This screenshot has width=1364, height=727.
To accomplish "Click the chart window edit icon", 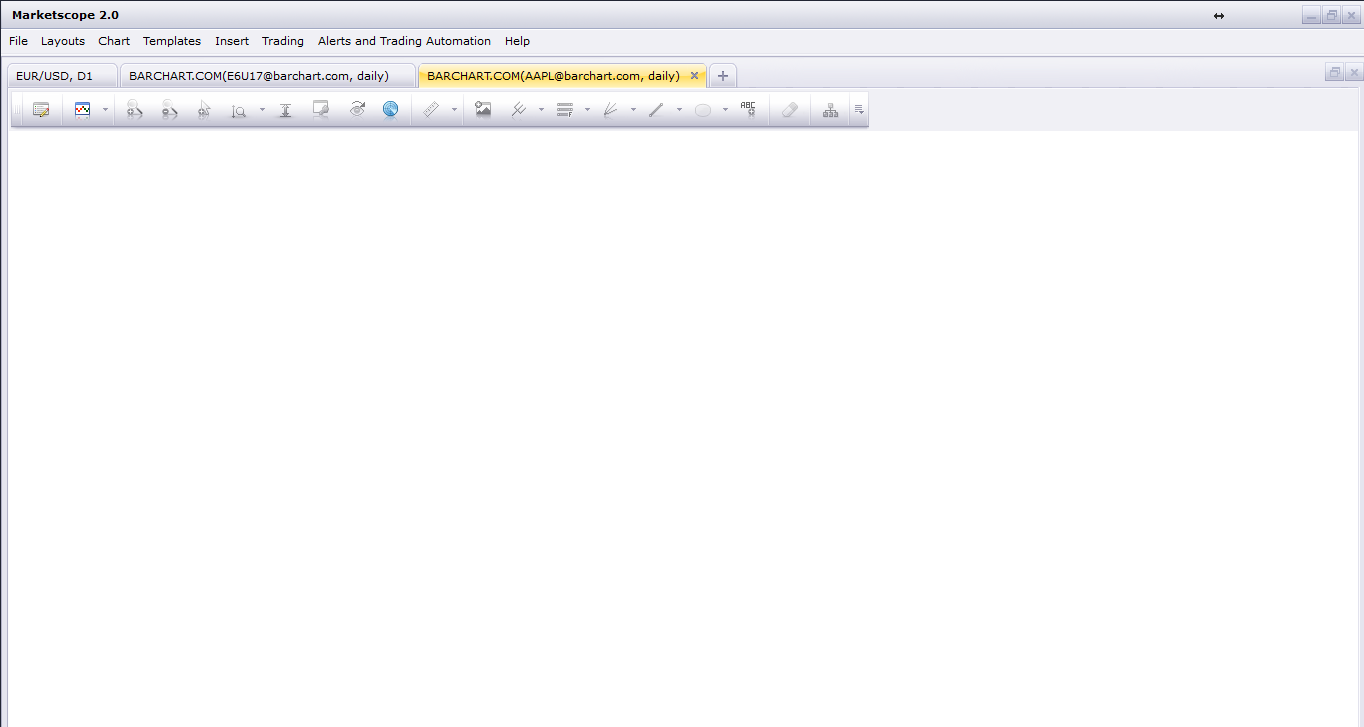I will 321,110.
